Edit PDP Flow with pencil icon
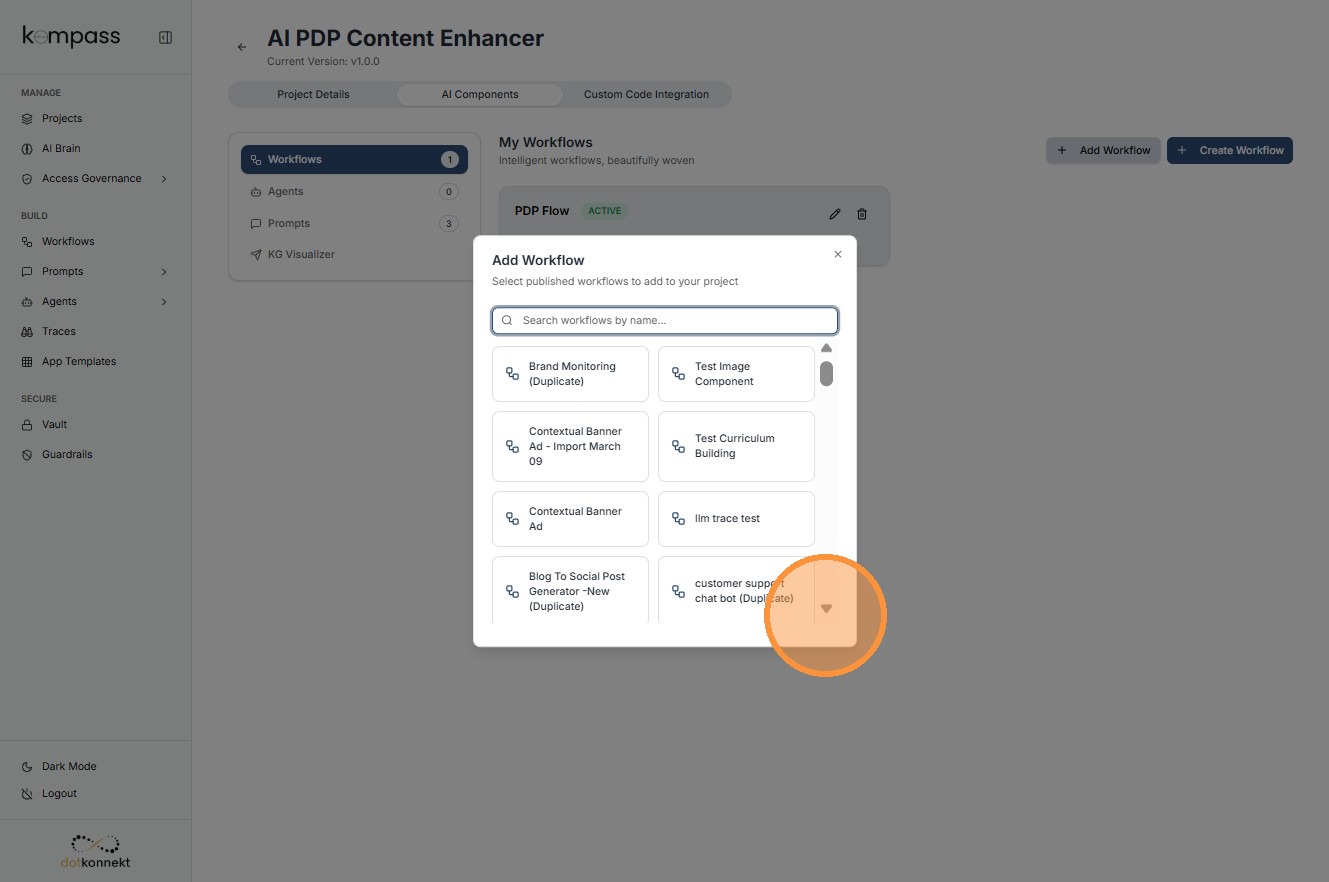The width and height of the screenshot is (1329, 882). point(835,214)
